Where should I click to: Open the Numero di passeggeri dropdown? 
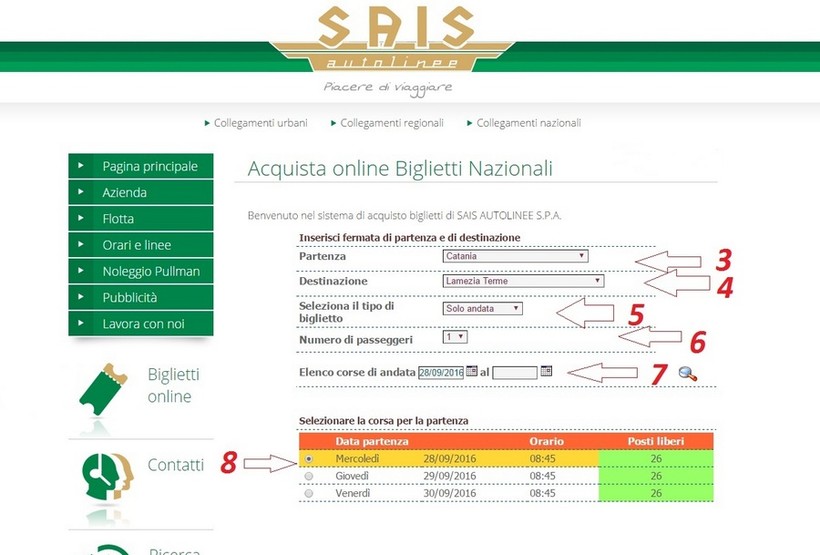click(455, 337)
